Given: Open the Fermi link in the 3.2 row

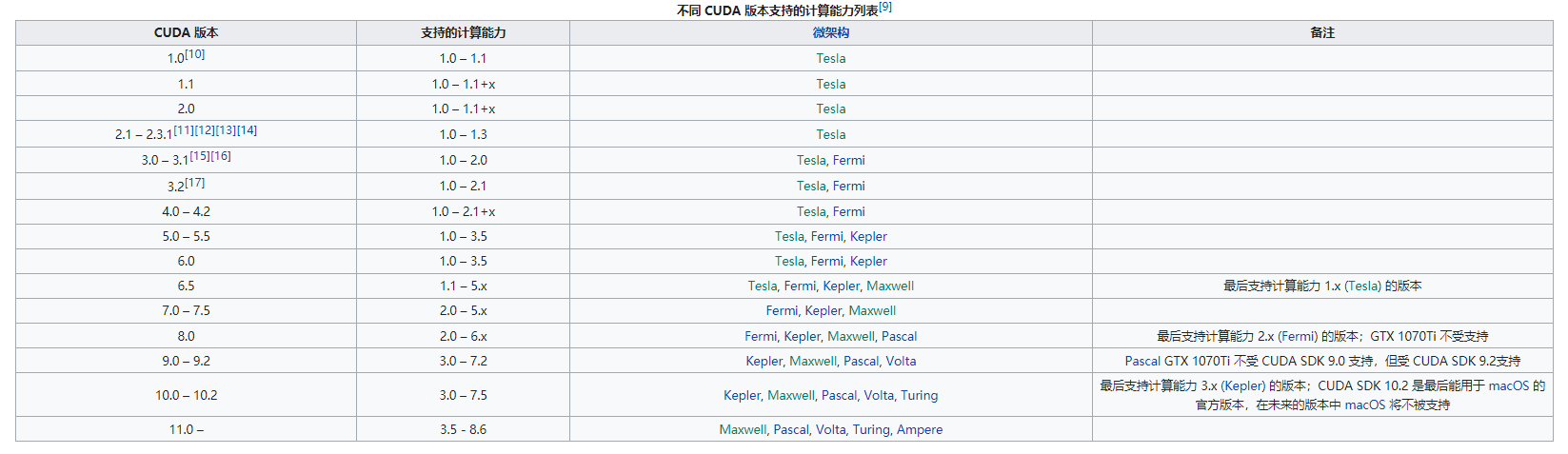Looking at the screenshot, I should click(848, 186).
